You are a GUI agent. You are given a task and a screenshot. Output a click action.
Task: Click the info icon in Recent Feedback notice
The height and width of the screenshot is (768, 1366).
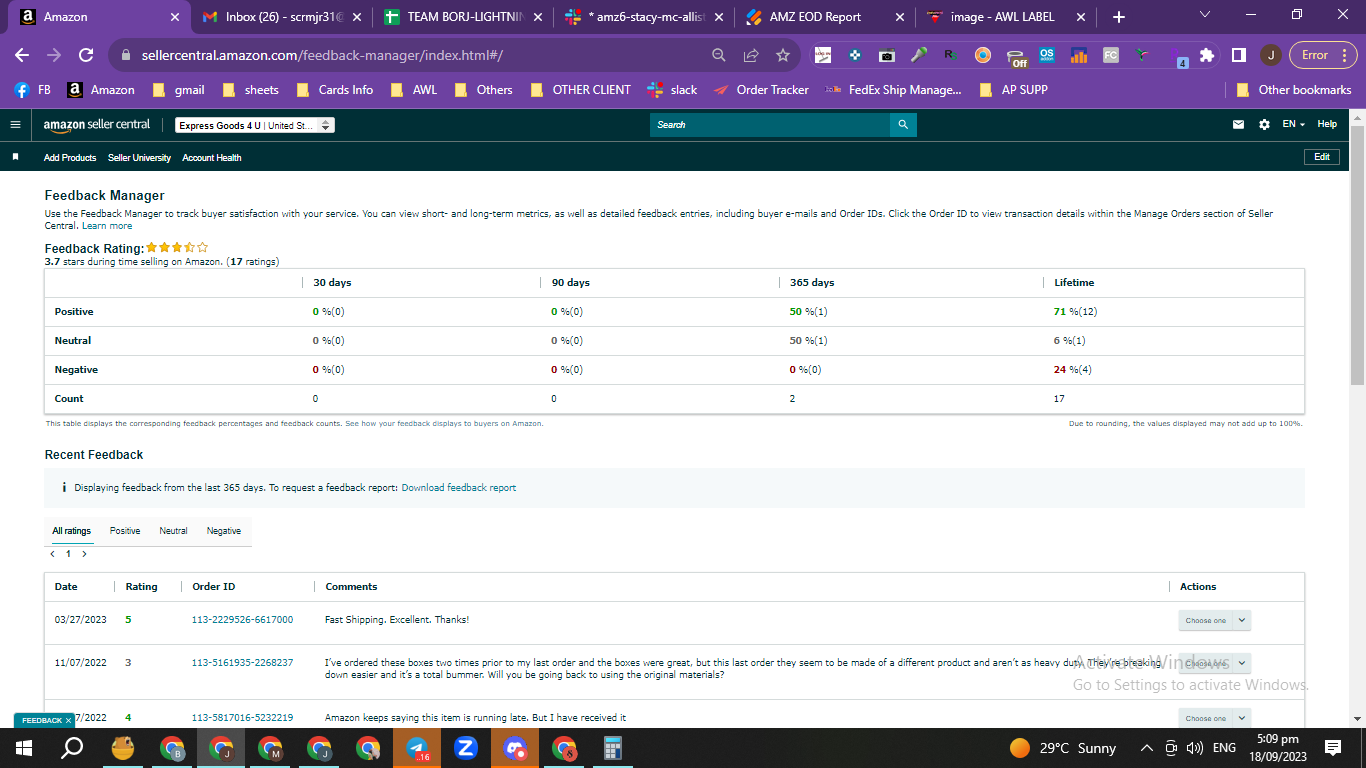coord(64,488)
